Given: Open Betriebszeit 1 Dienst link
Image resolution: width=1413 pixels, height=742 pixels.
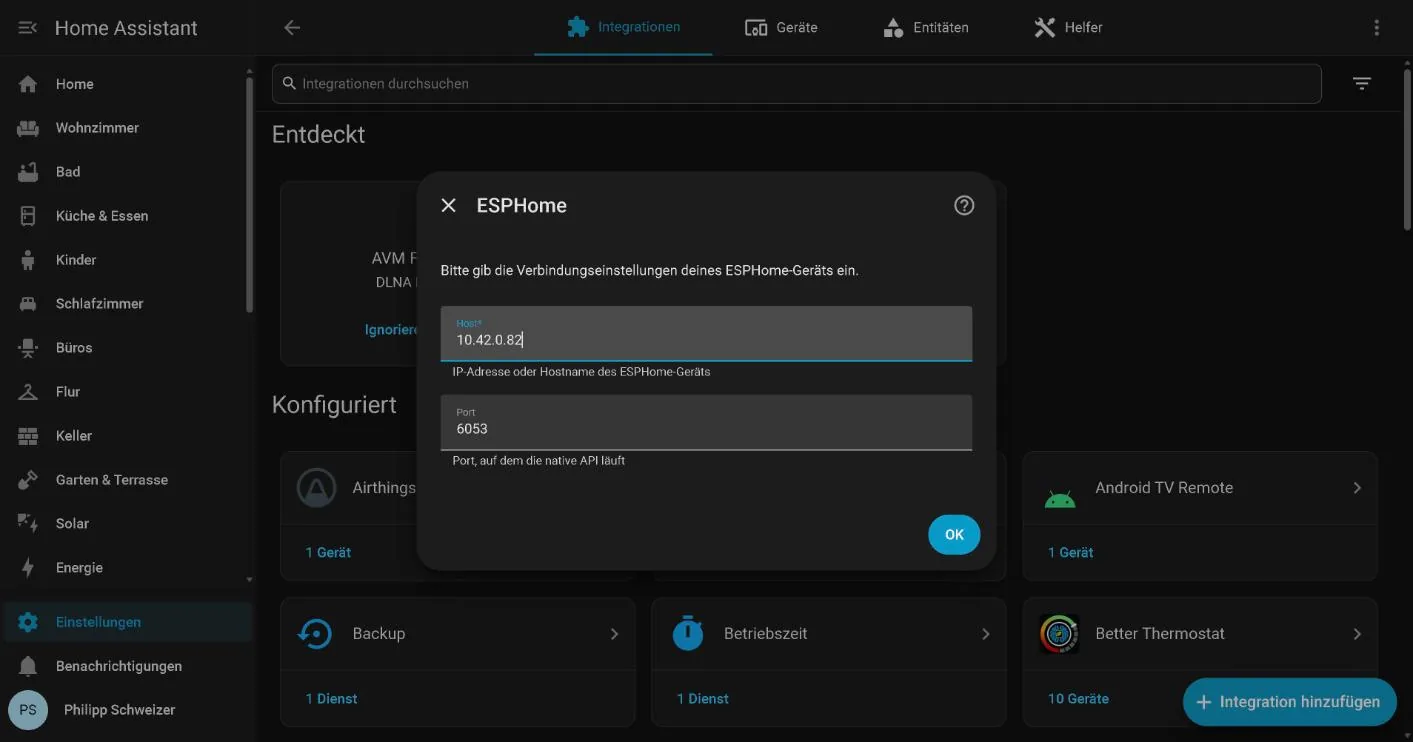Looking at the screenshot, I should tap(703, 699).
